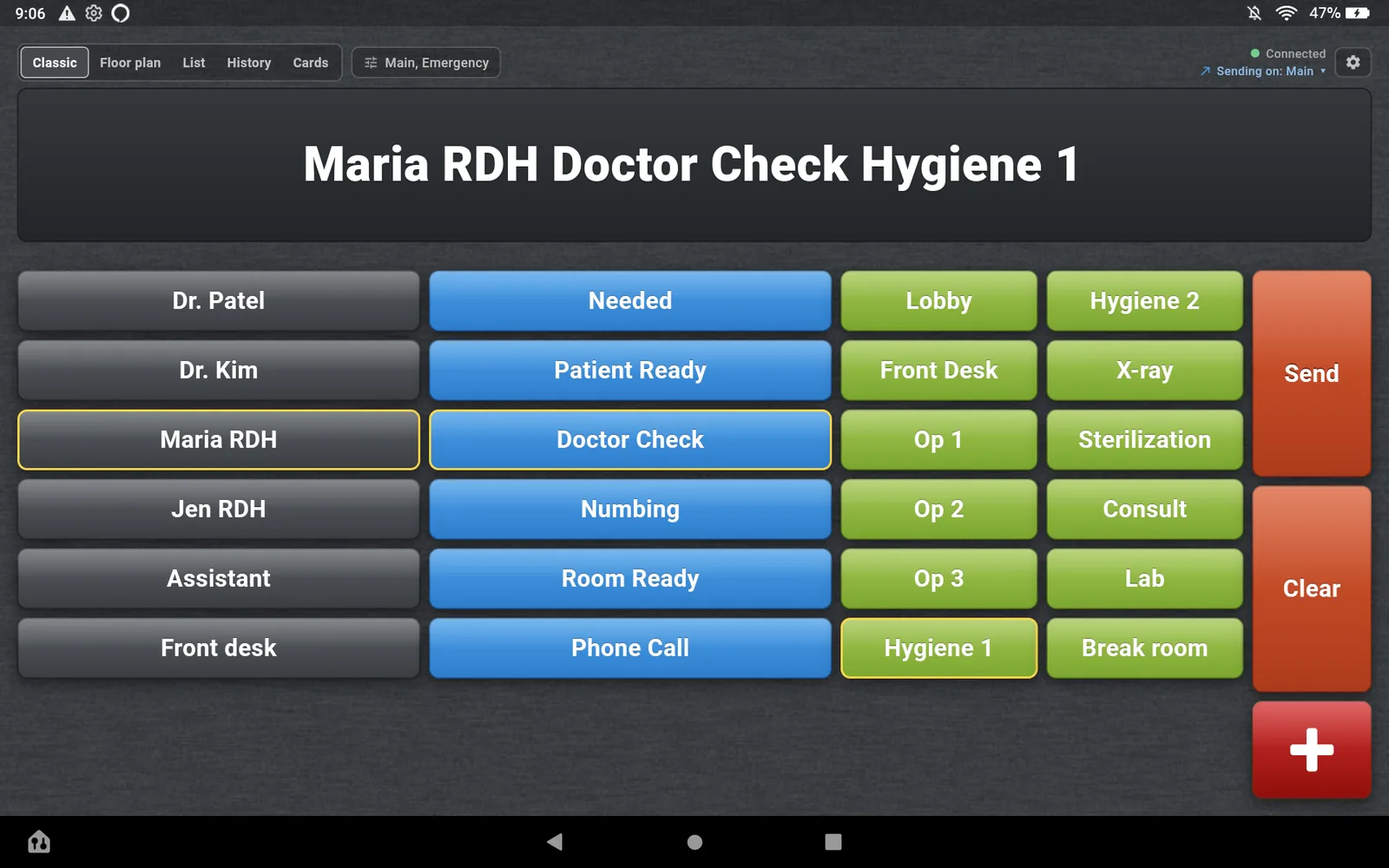Send the composed message
This screenshot has width=1389, height=868.
tap(1311, 373)
